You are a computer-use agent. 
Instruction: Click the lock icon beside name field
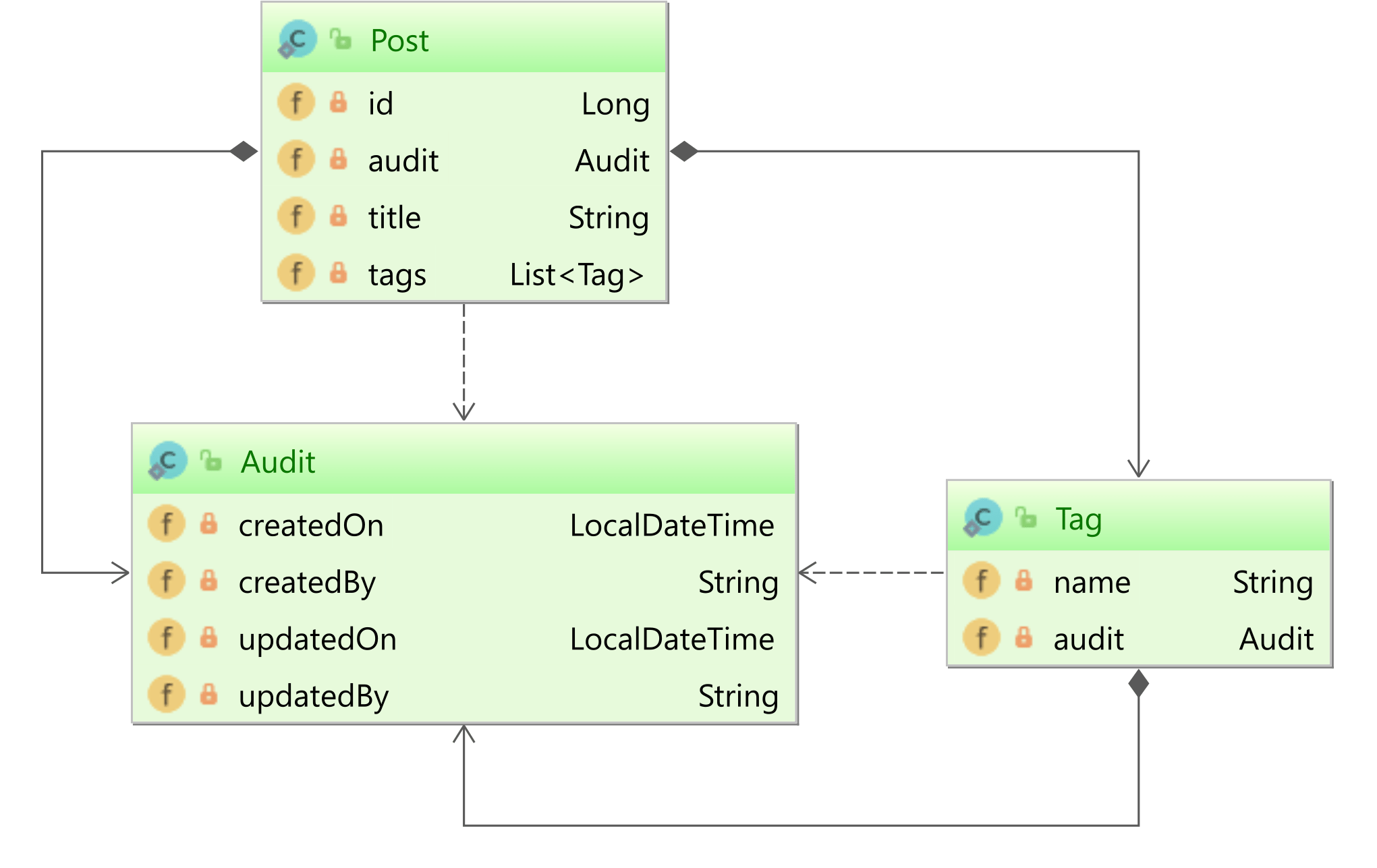1023,581
